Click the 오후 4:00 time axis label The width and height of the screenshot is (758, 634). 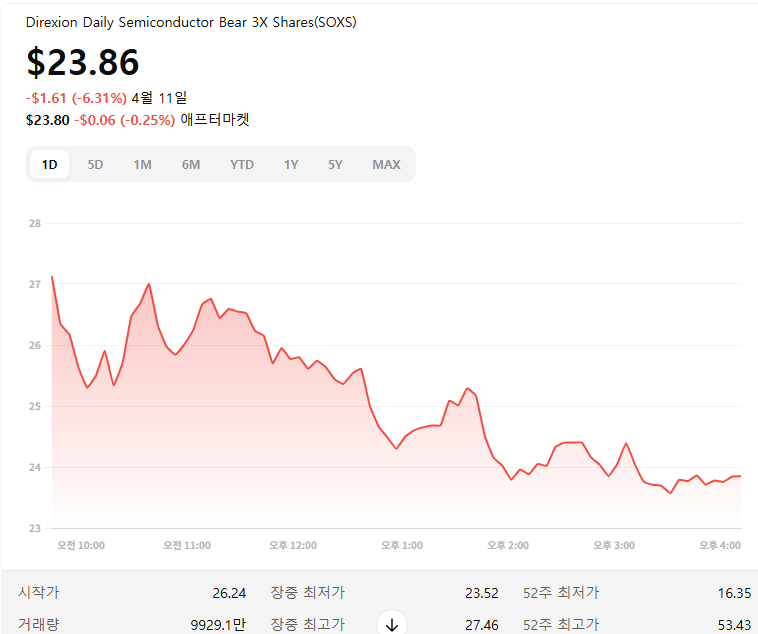click(720, 546)
